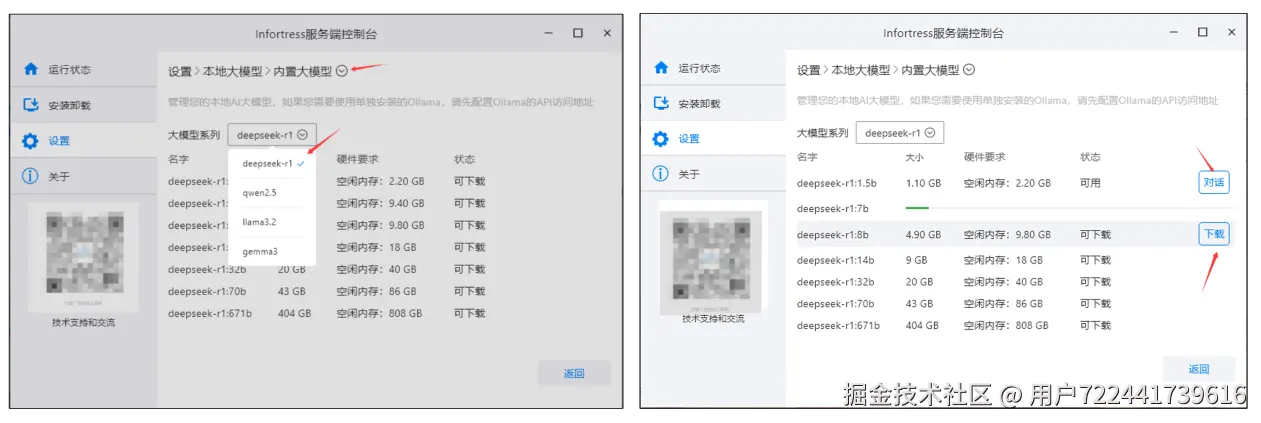Click 运行状态 home icon in right window

tap(660, 68)
